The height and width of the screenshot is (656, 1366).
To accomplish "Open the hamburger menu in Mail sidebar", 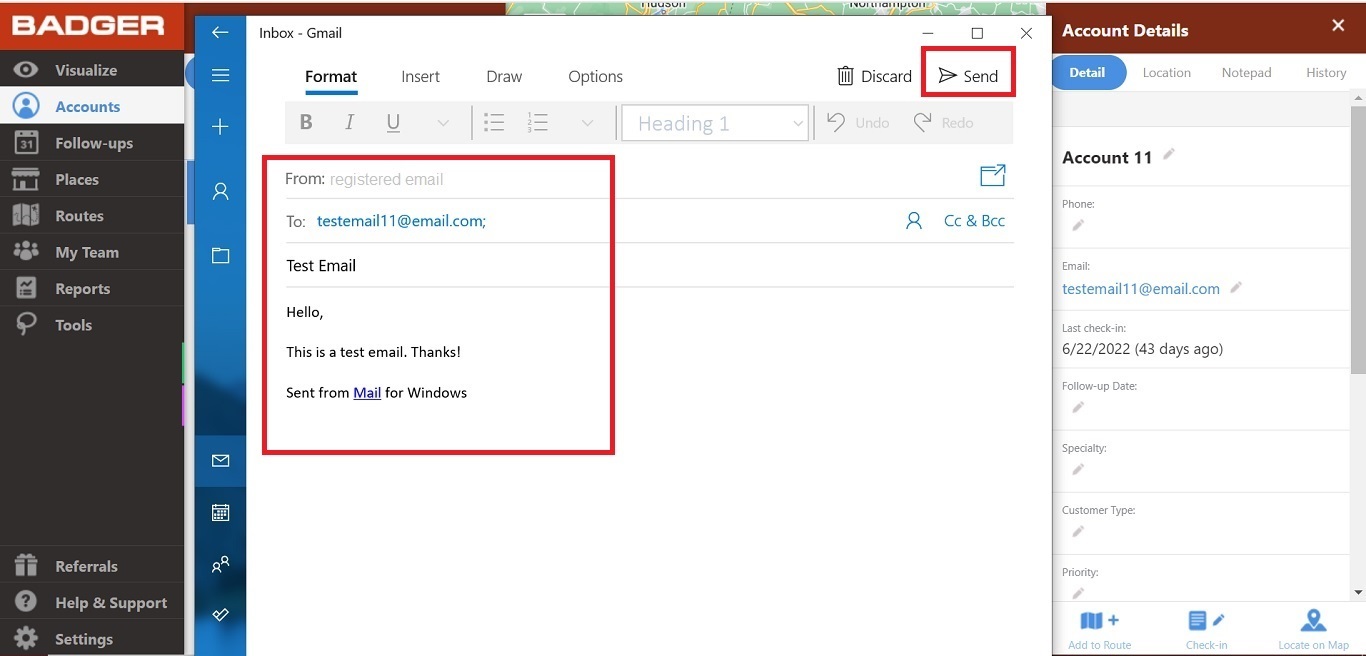I will [220, 76].
